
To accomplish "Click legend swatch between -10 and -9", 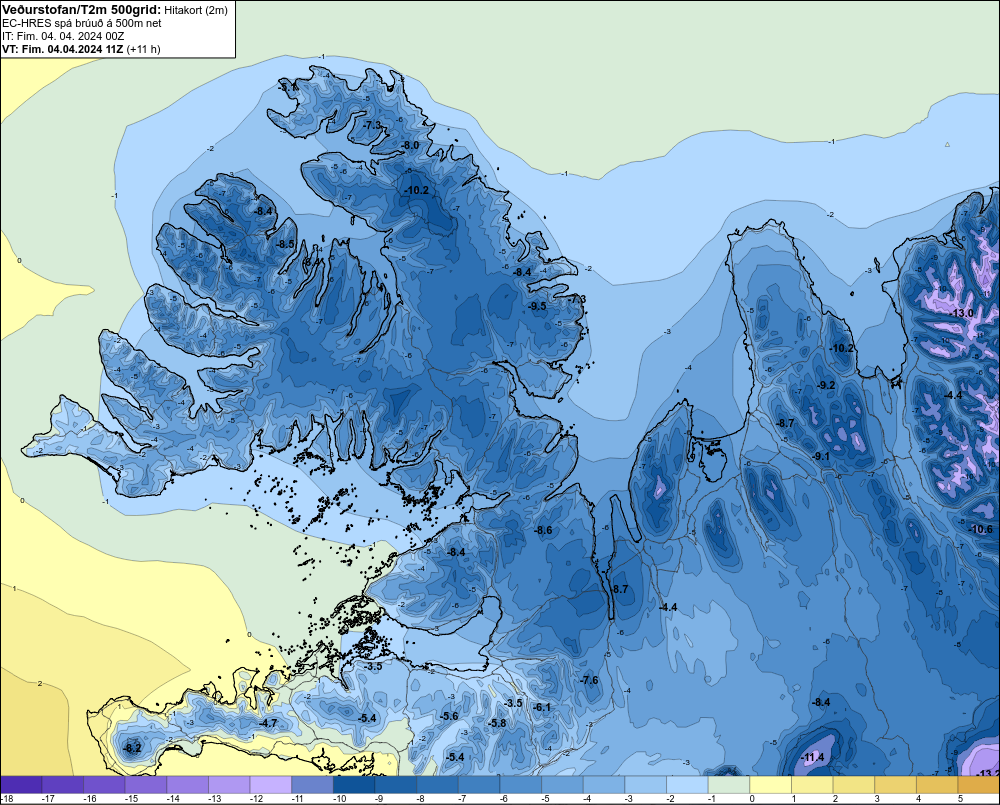I will click(x=354, y=785).
